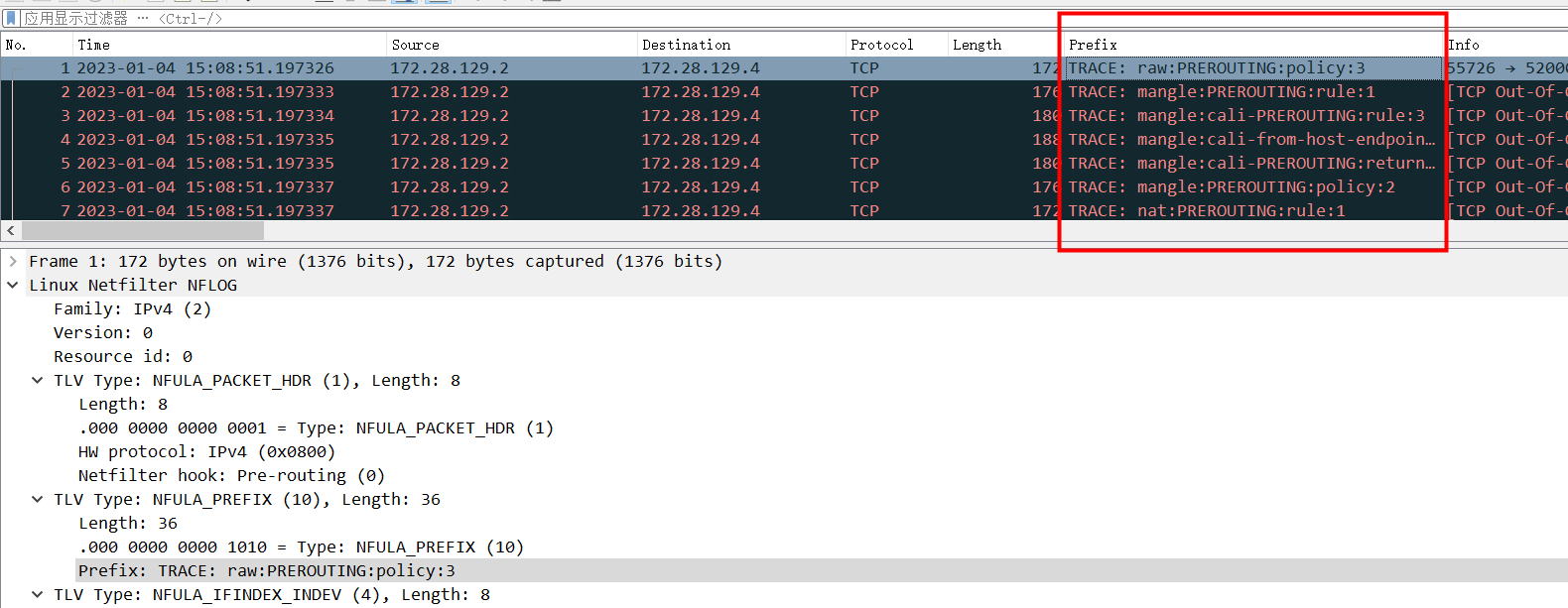The width and height of the screenshot is (1568, 608).
Task: Click the Protocol column header
Action: (893, 45)
